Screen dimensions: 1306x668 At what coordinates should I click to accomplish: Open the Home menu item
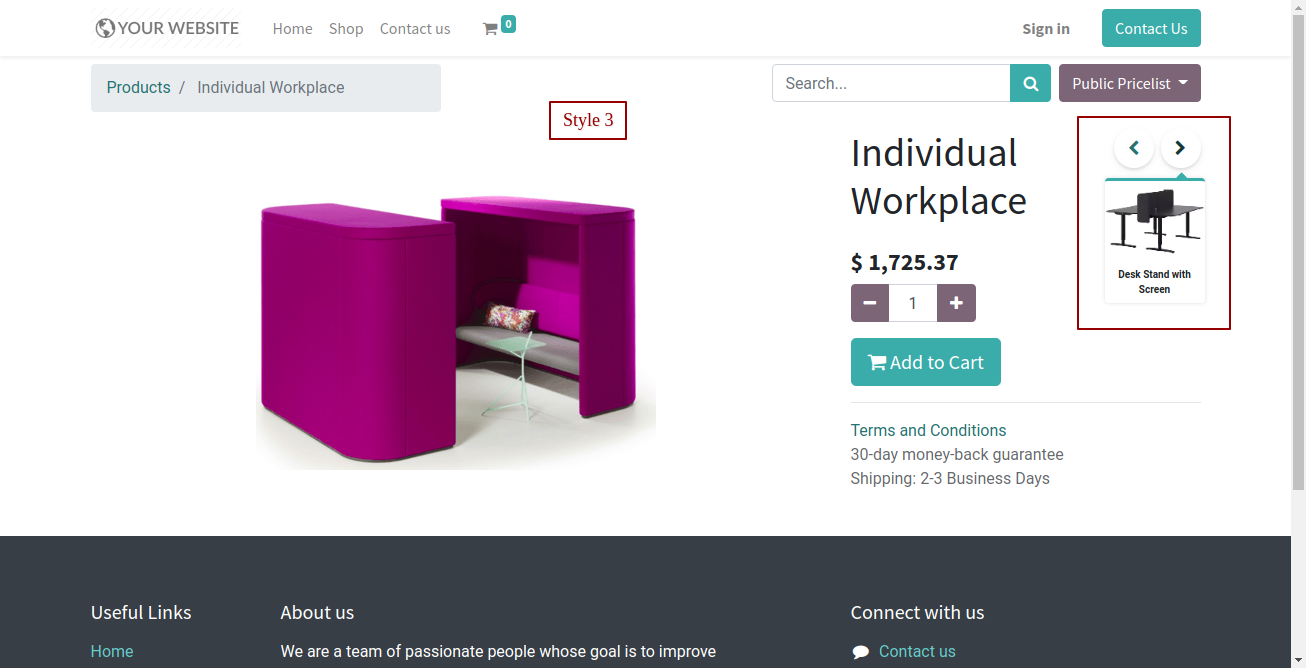293,29
